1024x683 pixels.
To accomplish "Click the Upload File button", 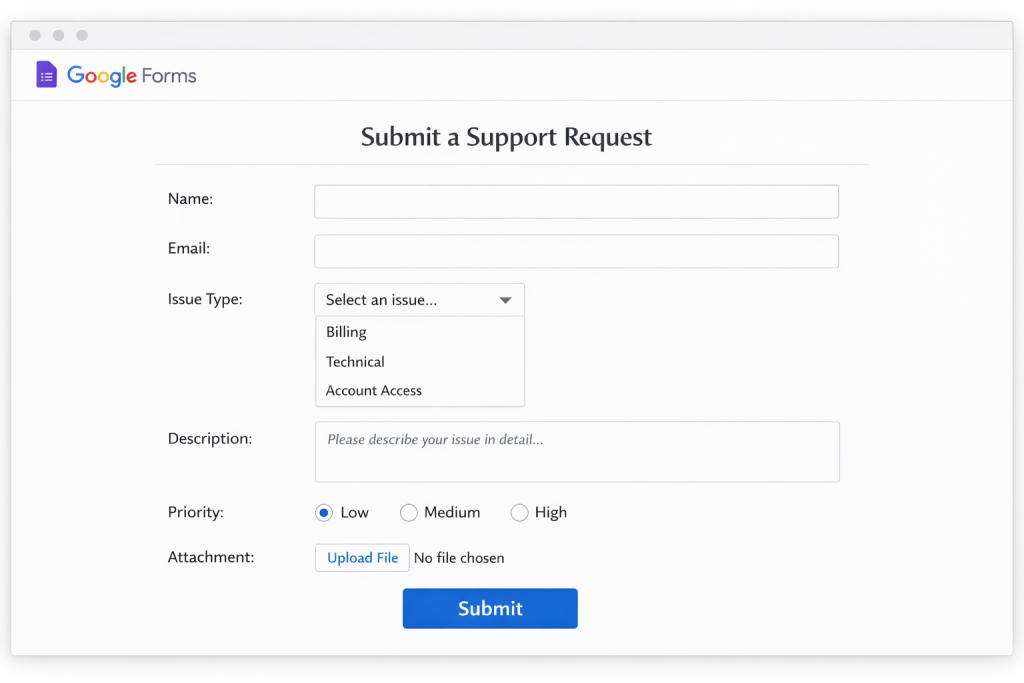I will (x=362, y=557).
